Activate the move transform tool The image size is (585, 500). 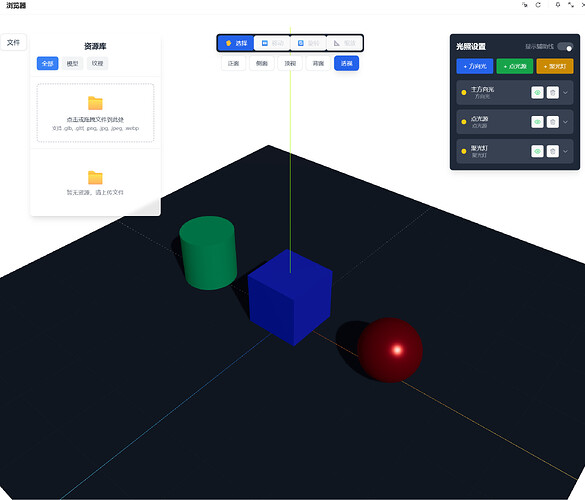click(272, 43)
